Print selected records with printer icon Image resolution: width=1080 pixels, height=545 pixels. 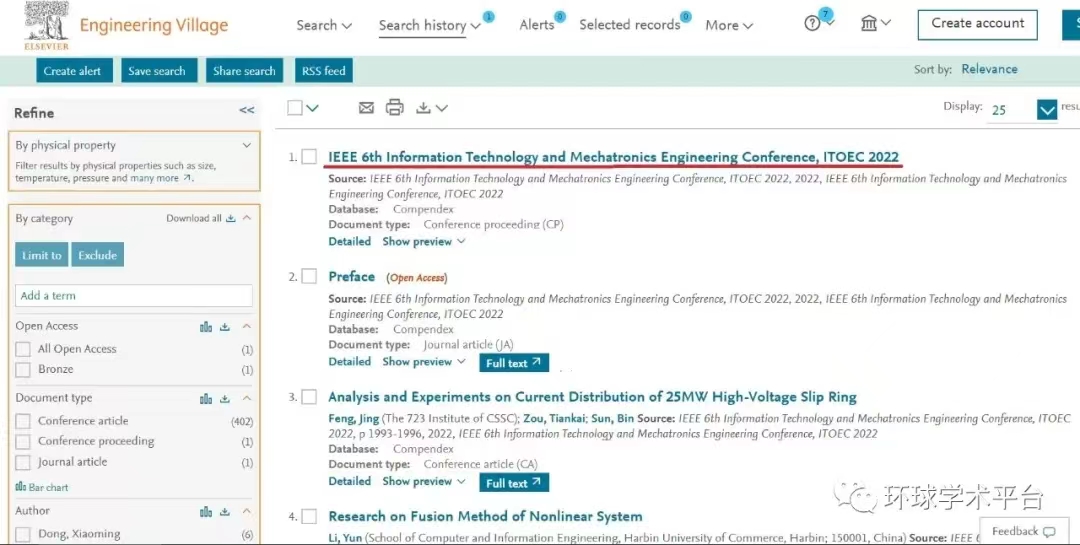coord(395,107)
